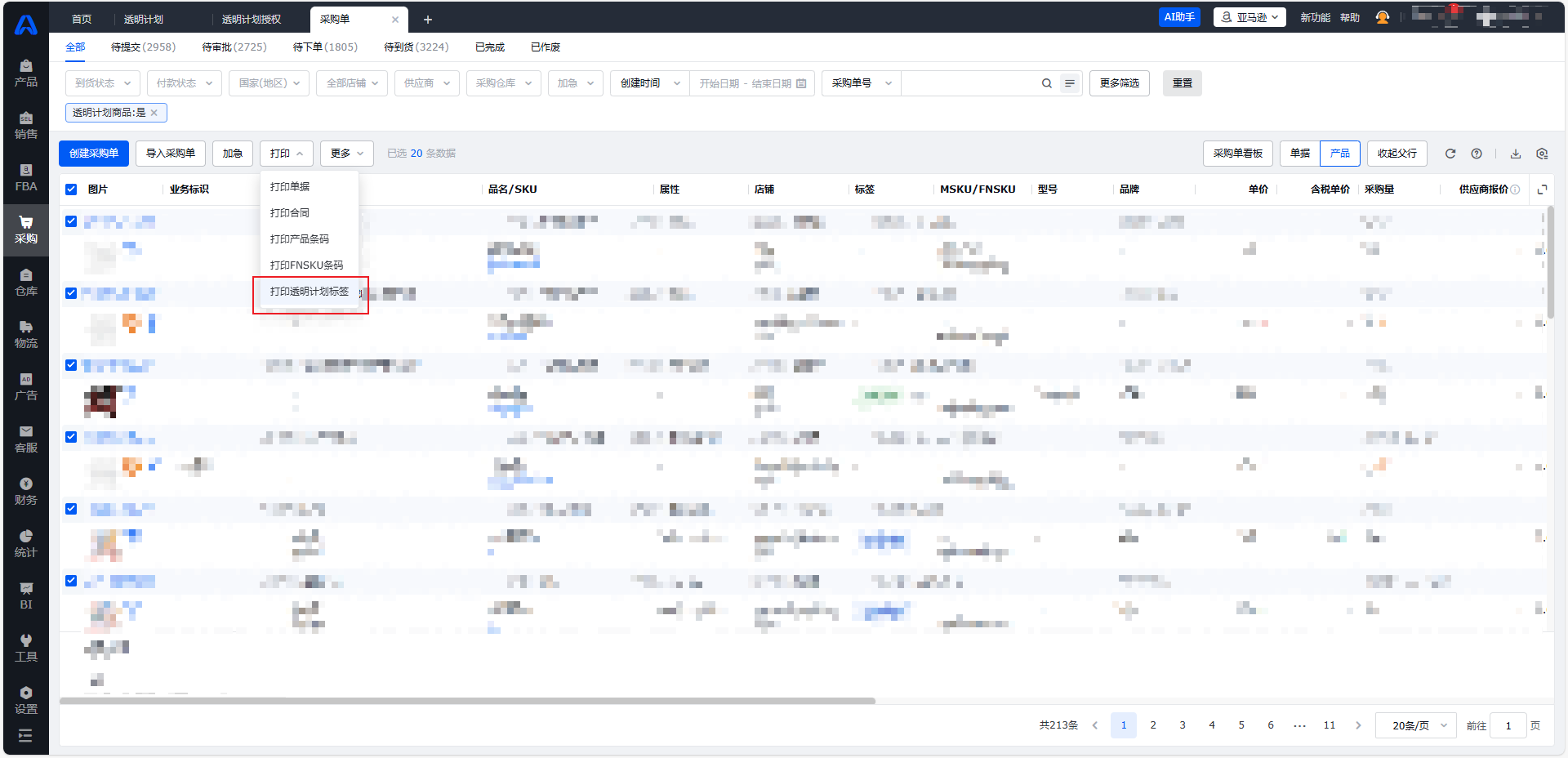This screenshot has height=758, width=1568.
Task: Click the 创建采购单 button
Action: click(94, 154)
